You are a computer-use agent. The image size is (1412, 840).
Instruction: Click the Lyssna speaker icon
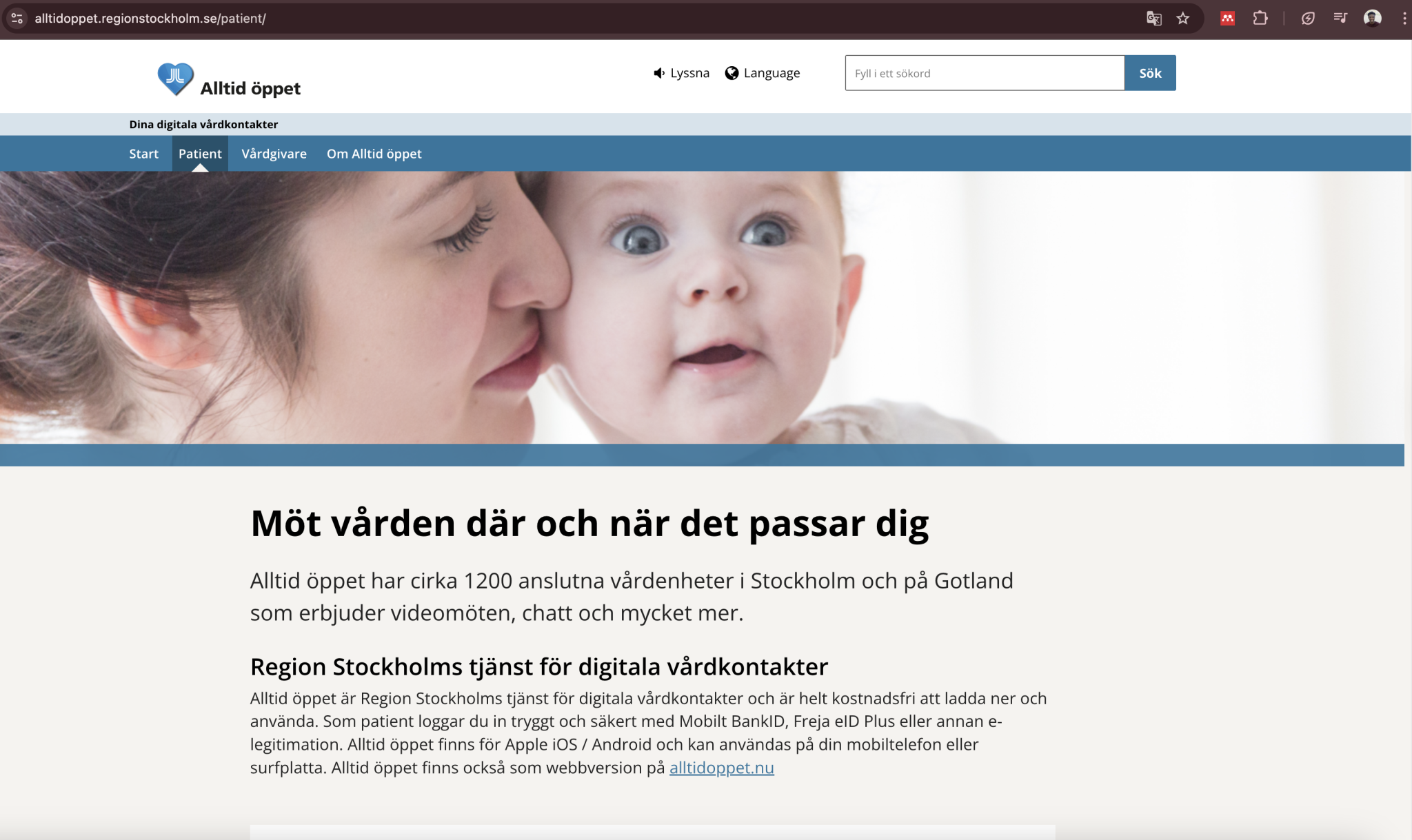pyautogui.click(x=659, y=73)
